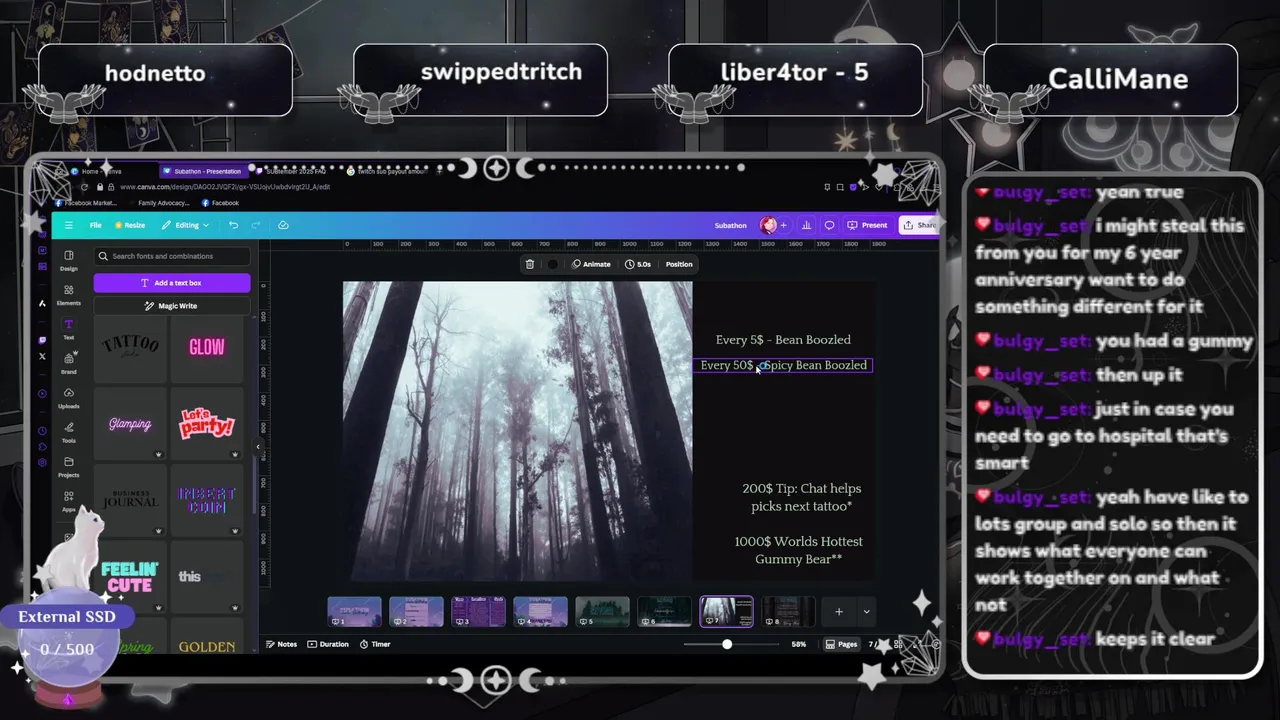The height and width of the screenshot is (720, 1280).
Task: Focus the Search fonts and combinations field
Action: [172, 256]
